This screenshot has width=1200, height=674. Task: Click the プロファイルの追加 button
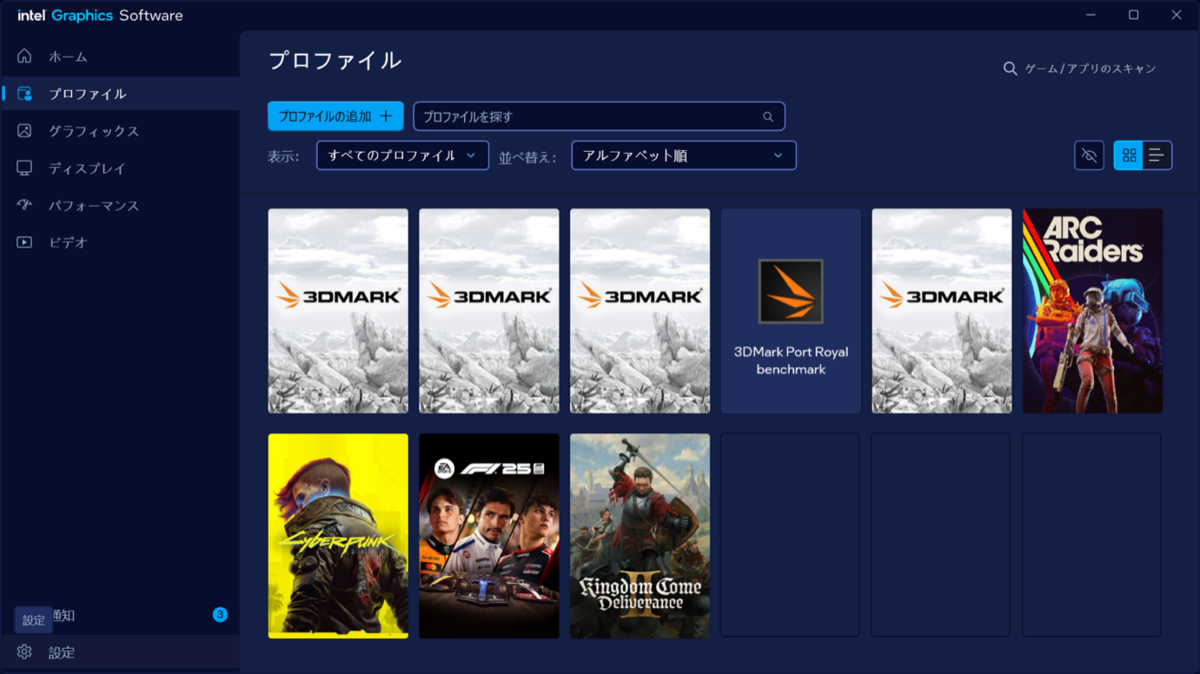(x=335, y=116)
